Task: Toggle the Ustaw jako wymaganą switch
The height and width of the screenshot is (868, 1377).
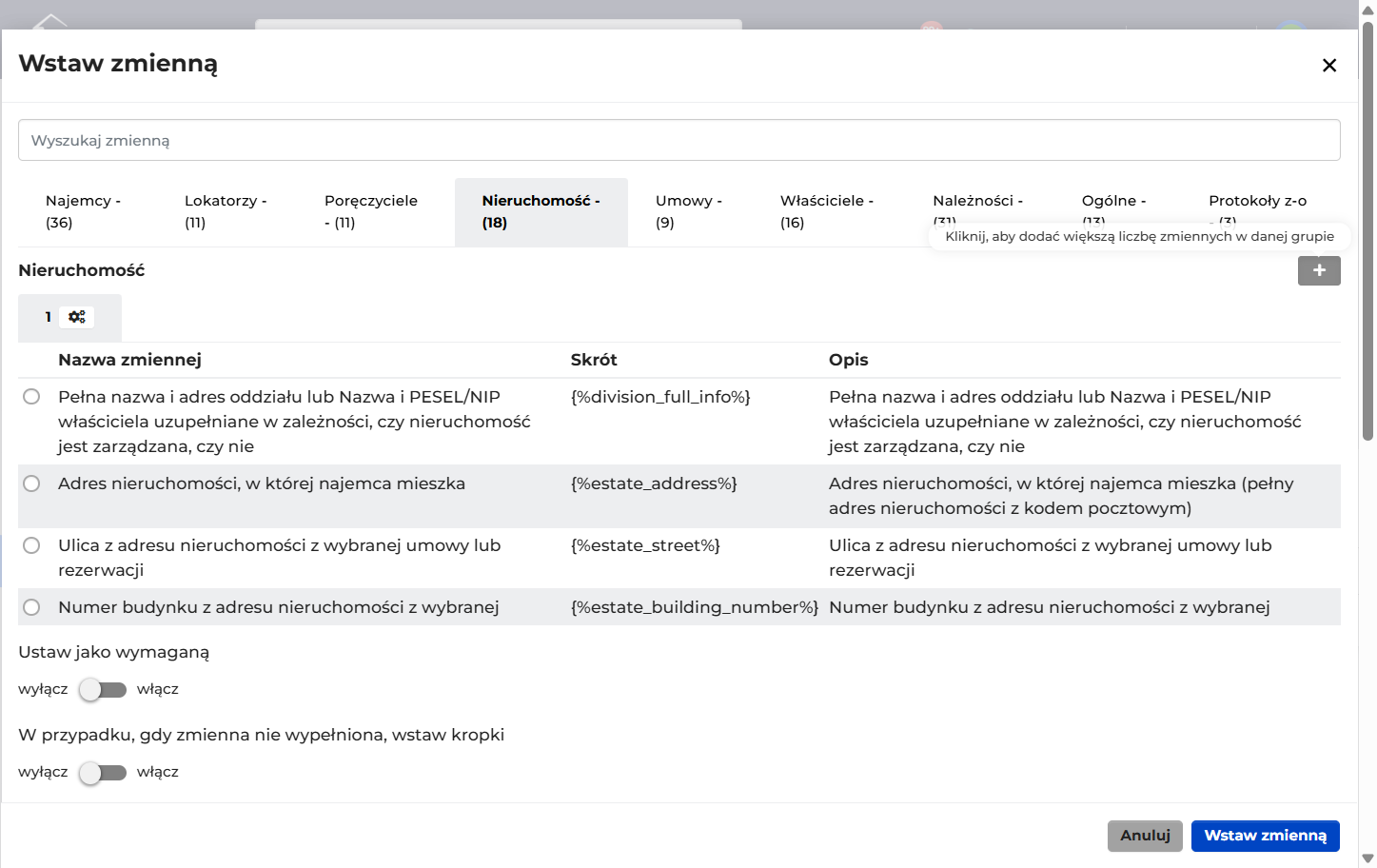Action: click(x=103, y=689)
